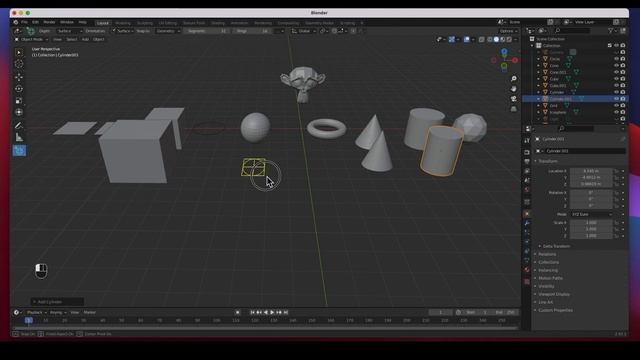This screenshot has width=640, height=360.
Task: Open the Modifiers wrench tab icon
Action: pos(527,223)
